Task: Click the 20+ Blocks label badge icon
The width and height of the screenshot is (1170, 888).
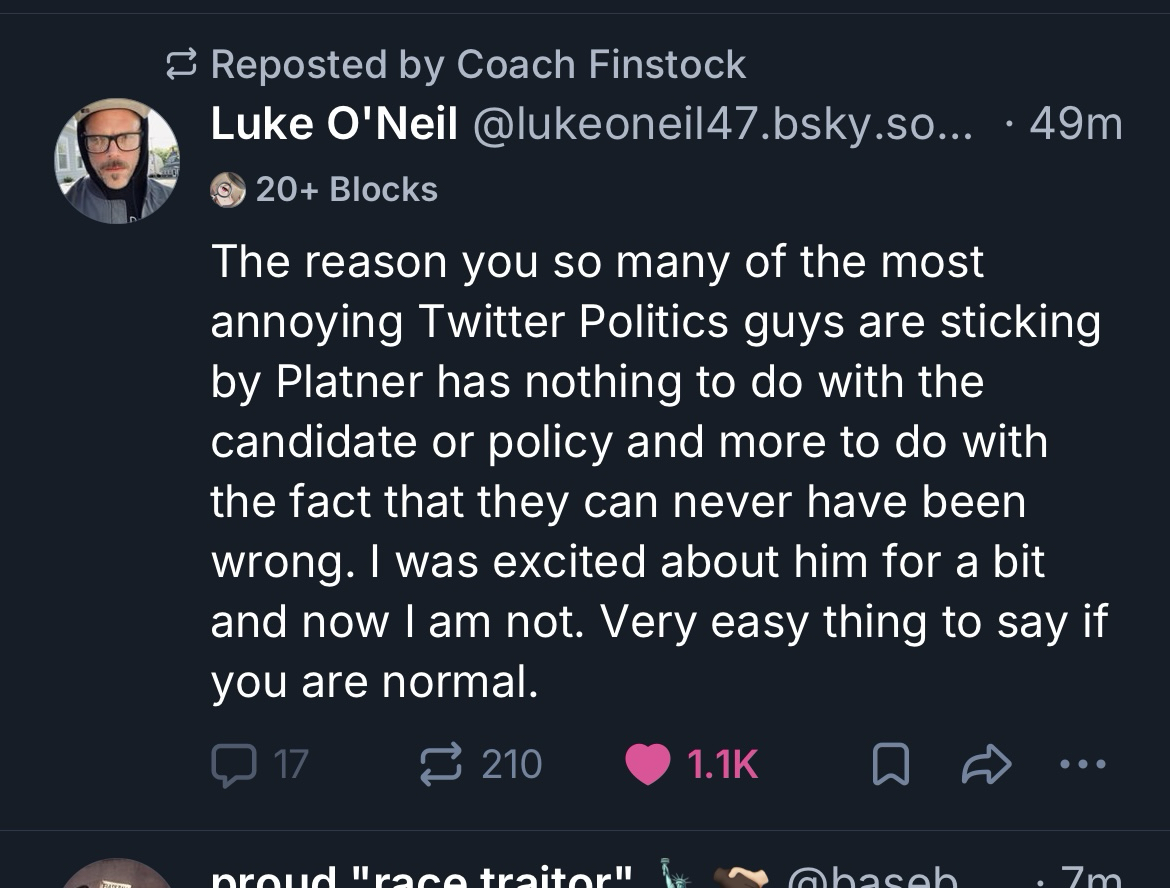Action: (228, 189)
